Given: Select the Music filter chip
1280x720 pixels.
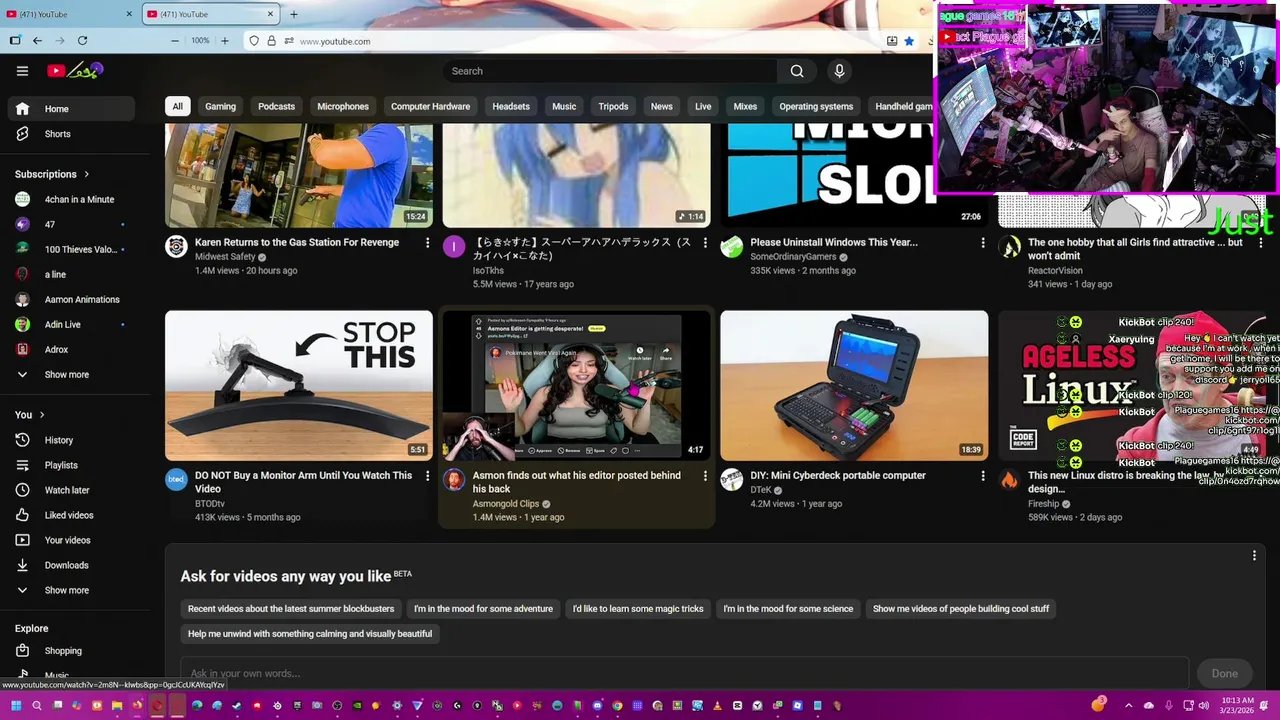Looking at the screenshot, I should pos(564,107).
